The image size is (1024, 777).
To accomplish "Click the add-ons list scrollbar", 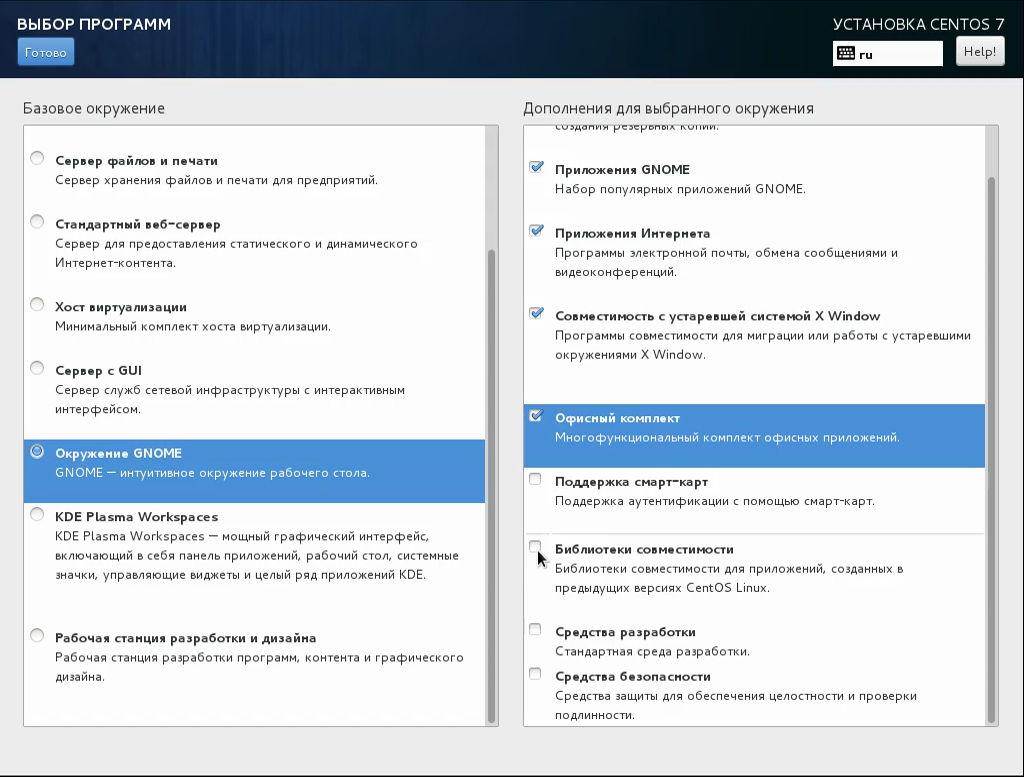I will [991, 450].
